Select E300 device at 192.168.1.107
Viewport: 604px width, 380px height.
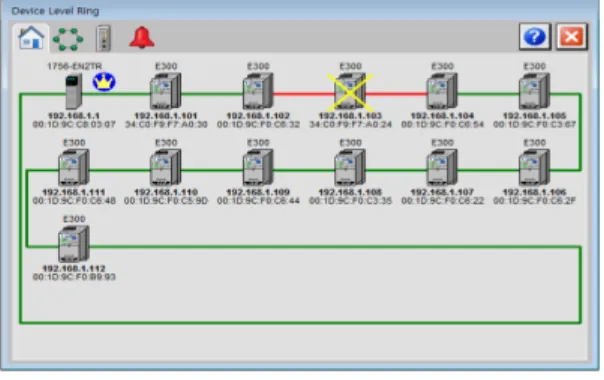(442, 167)
